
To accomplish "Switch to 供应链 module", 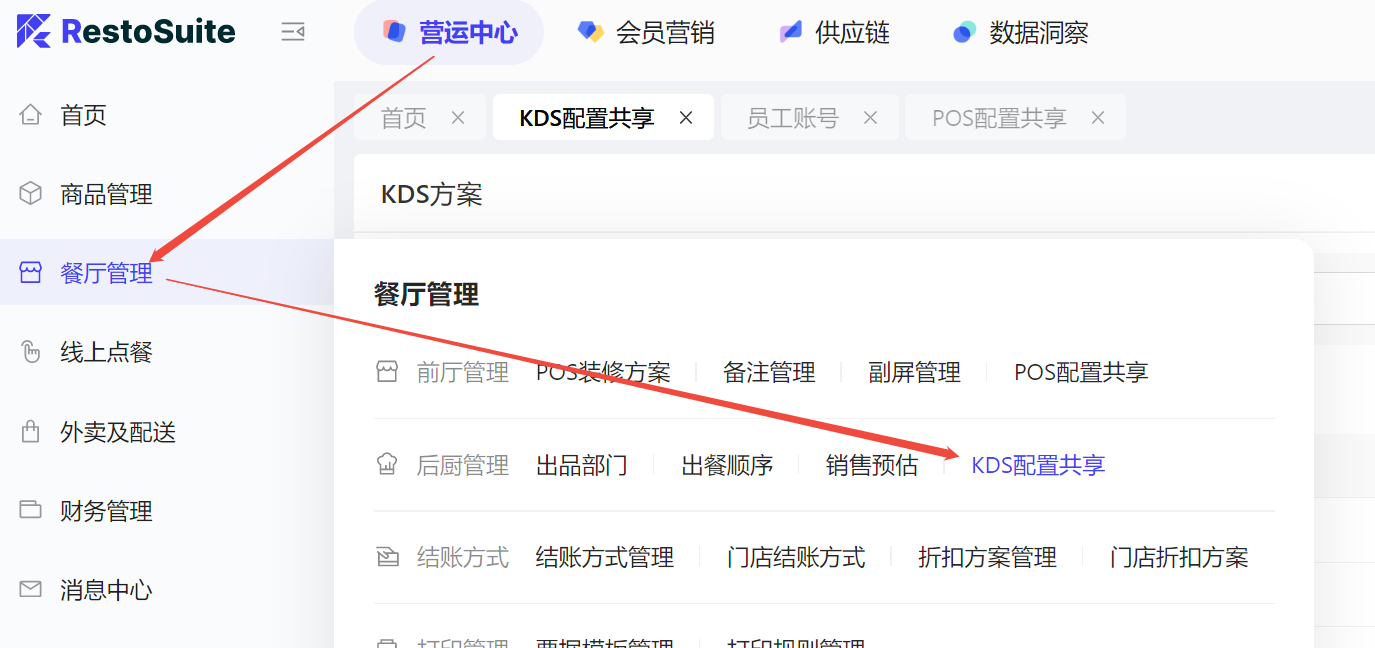I will coord(834,33).
